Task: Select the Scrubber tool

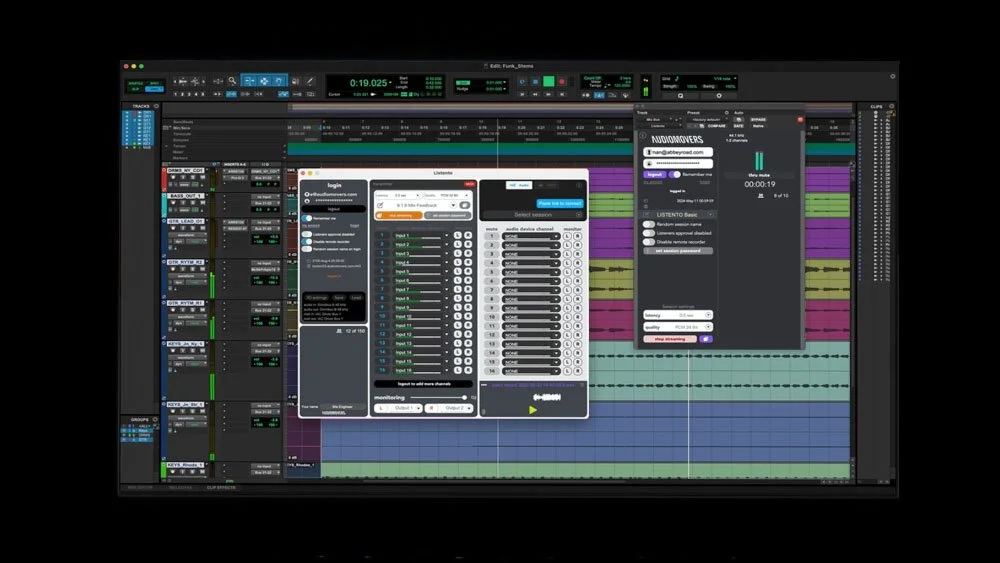Action: pos(295,81)
